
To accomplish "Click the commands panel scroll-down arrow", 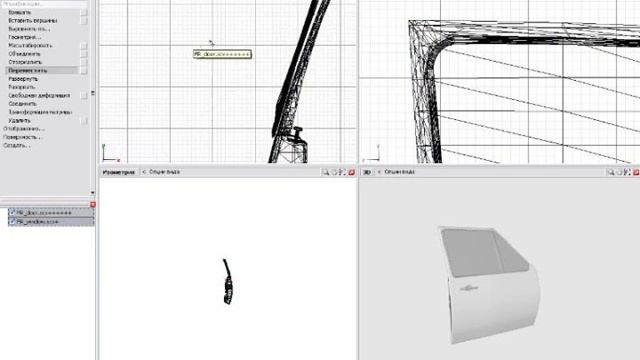I will (93, 192).
